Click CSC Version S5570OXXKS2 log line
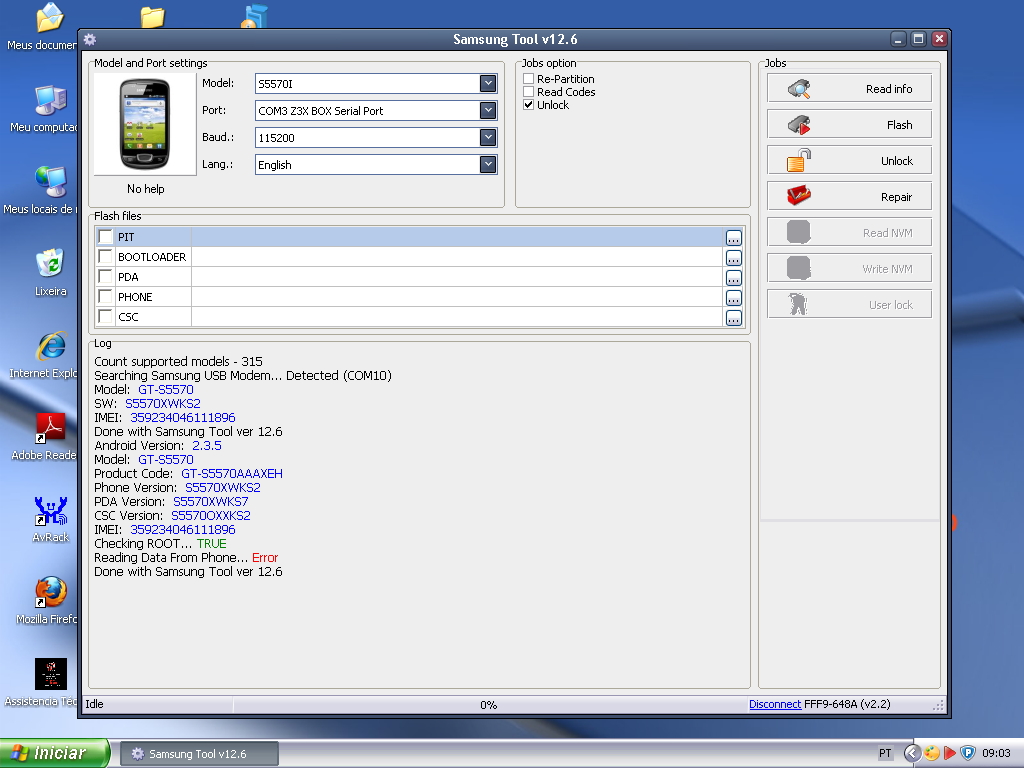 (x=172, y=515)
